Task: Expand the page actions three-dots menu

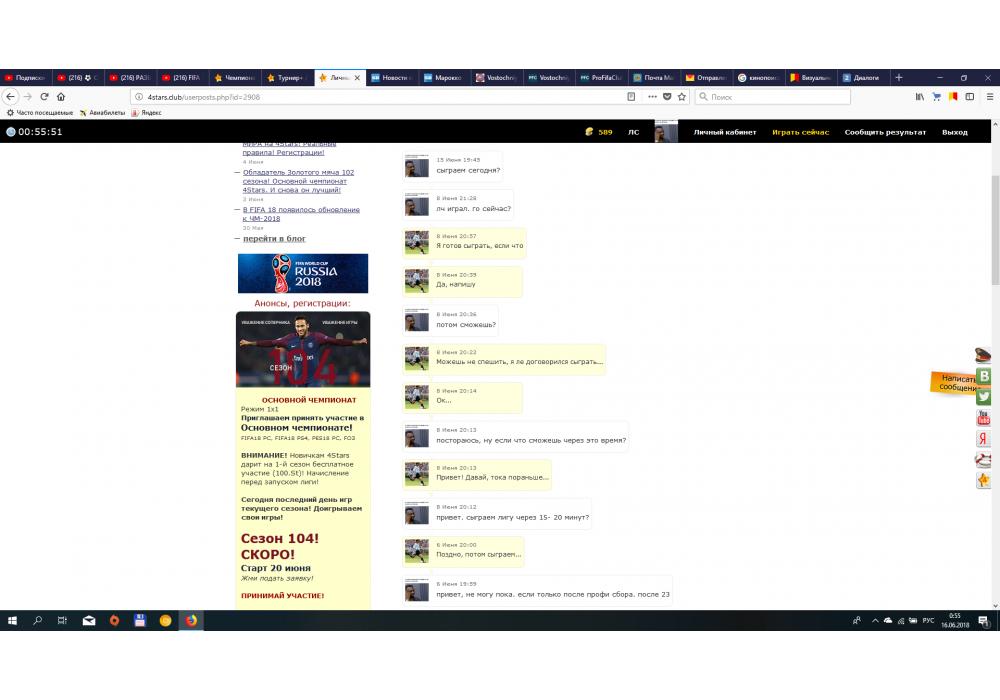Action: coord(652,97)
